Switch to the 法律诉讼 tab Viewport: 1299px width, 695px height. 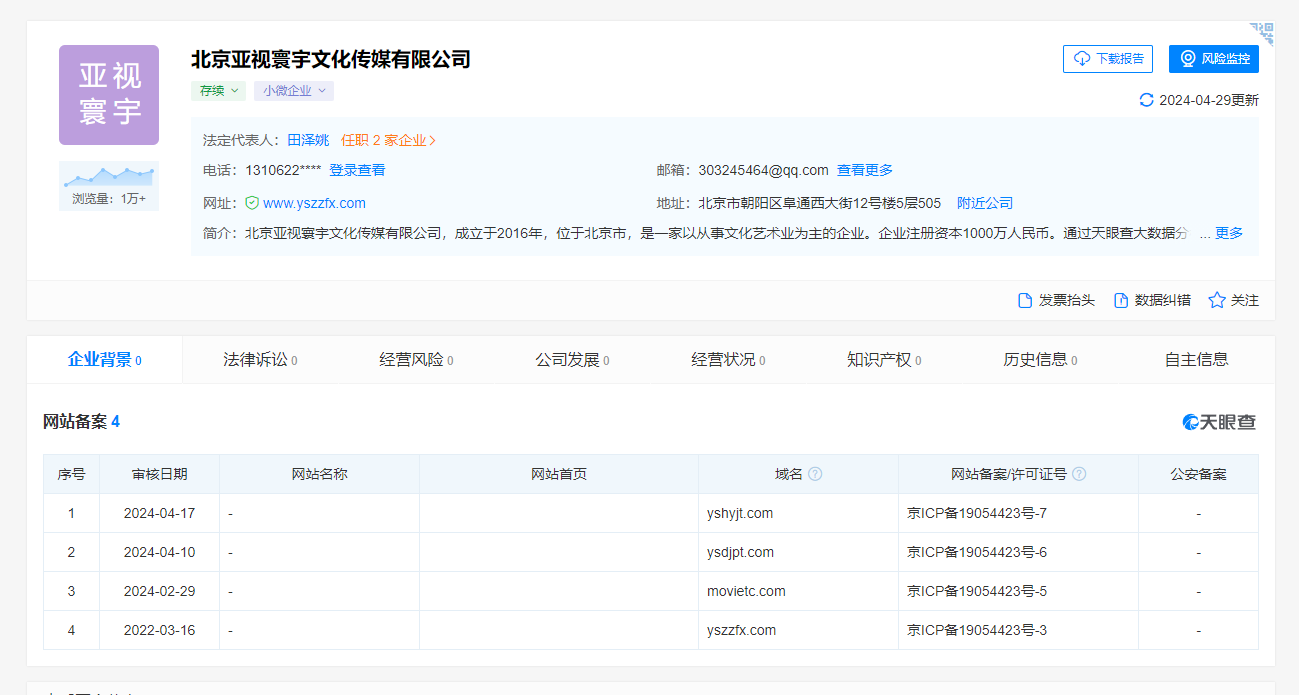(260, 360)
